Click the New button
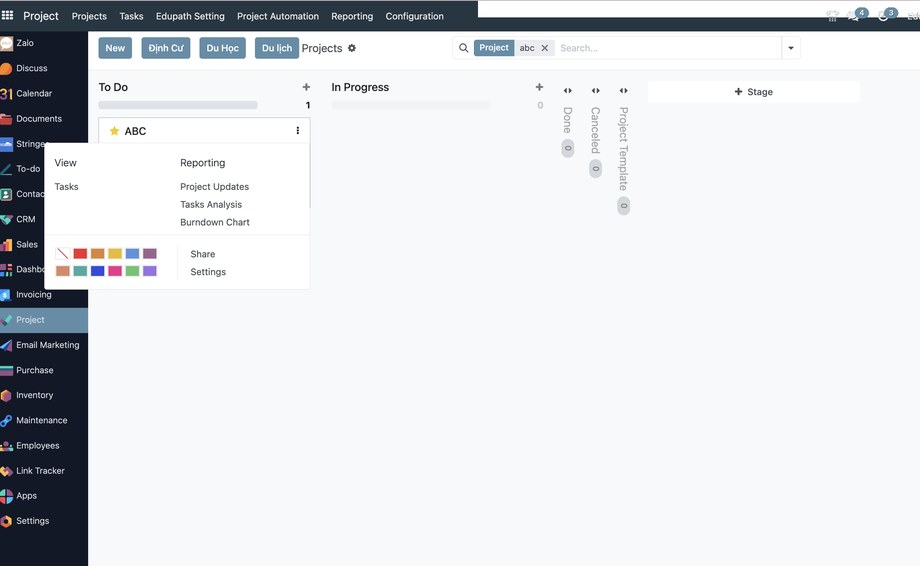 tap(115, 48)
